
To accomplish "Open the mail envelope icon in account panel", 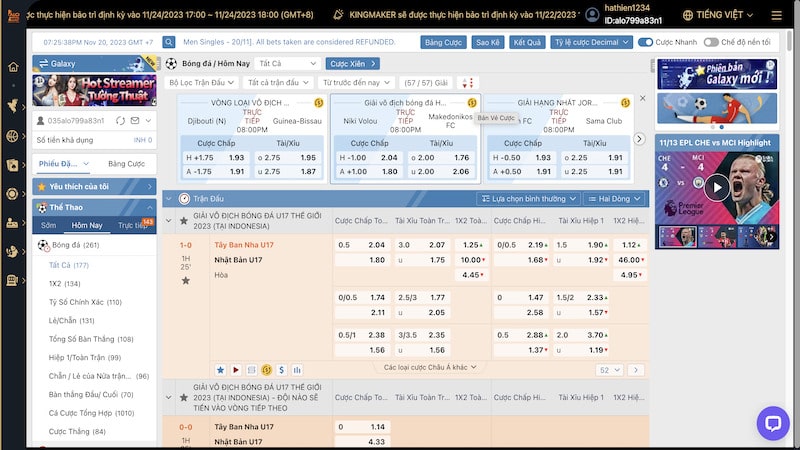I will (136, 121).
